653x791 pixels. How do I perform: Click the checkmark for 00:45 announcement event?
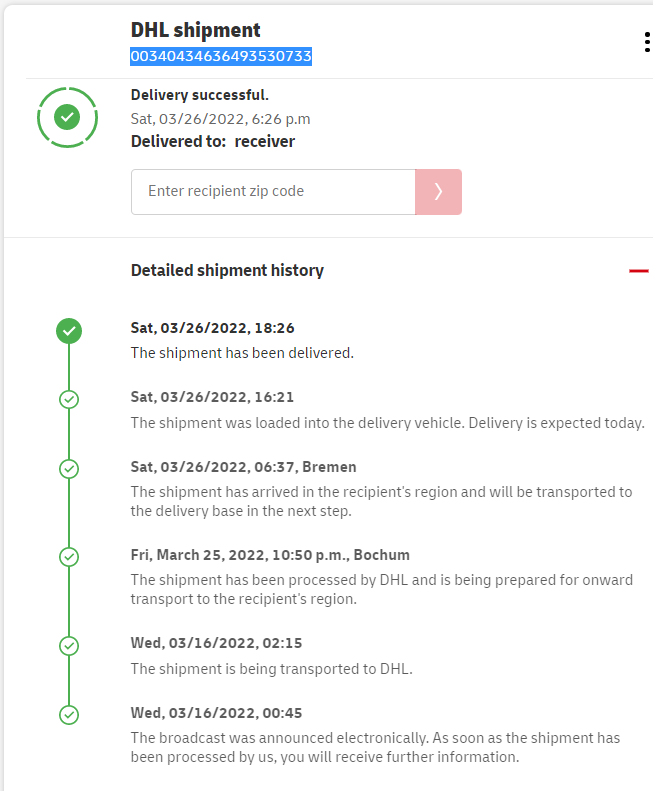(x=69, y=715)
